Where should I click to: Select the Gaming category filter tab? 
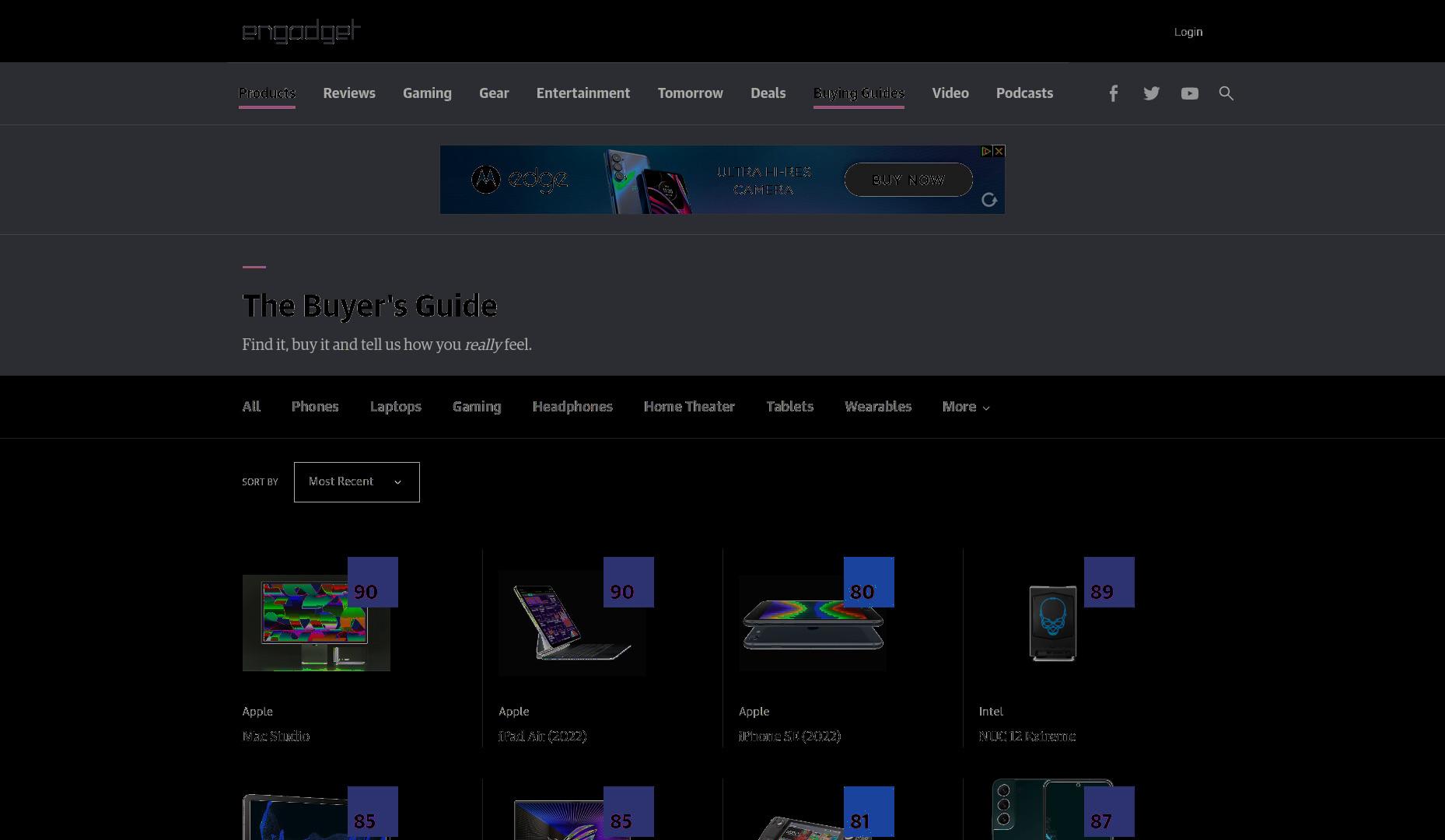point(477,407)
